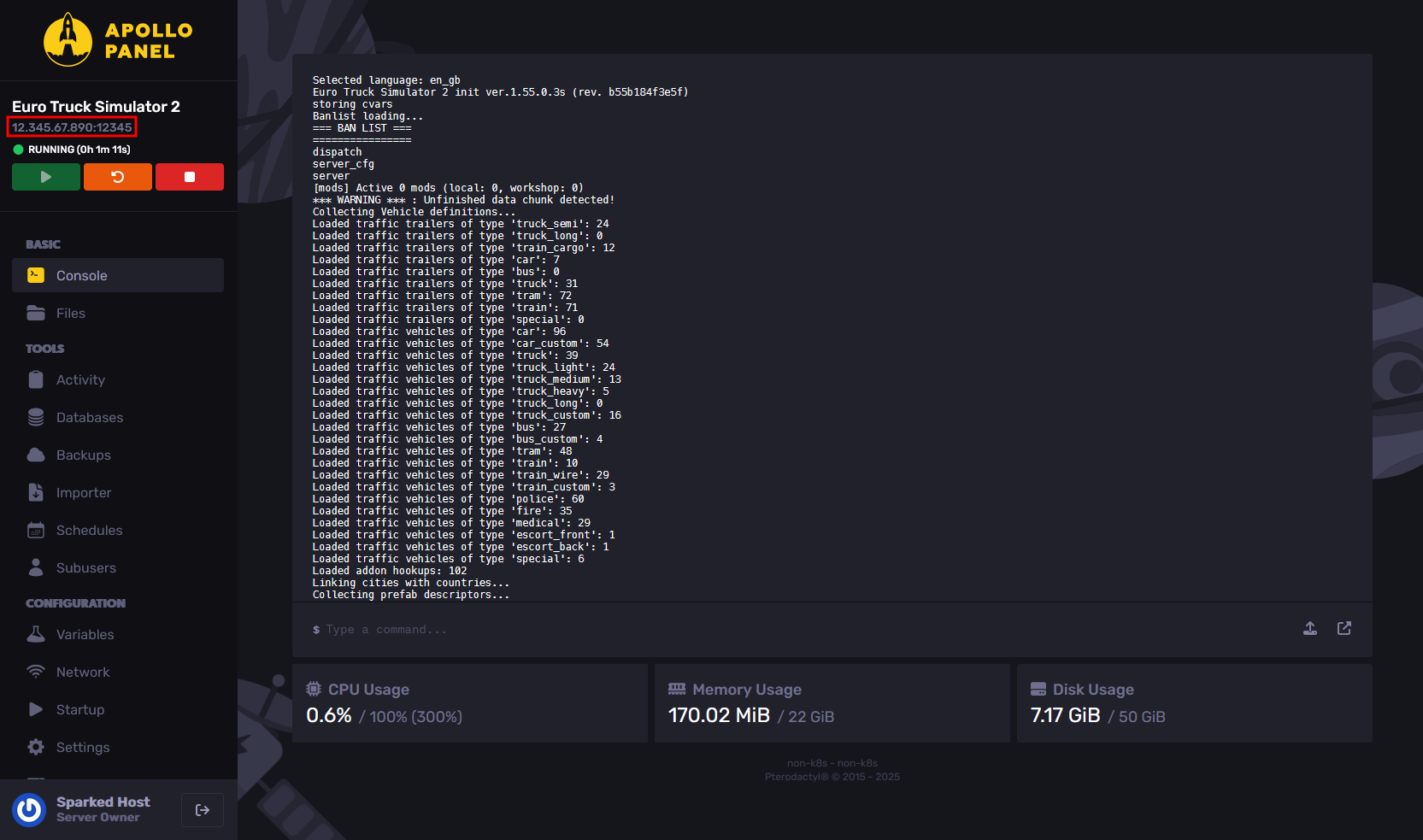Select the 'Banlist loading...' console line

(x=368, y=116)
